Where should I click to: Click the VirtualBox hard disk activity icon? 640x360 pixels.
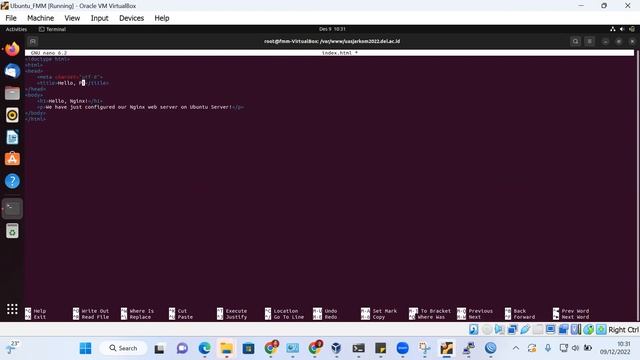coord(473,329)
